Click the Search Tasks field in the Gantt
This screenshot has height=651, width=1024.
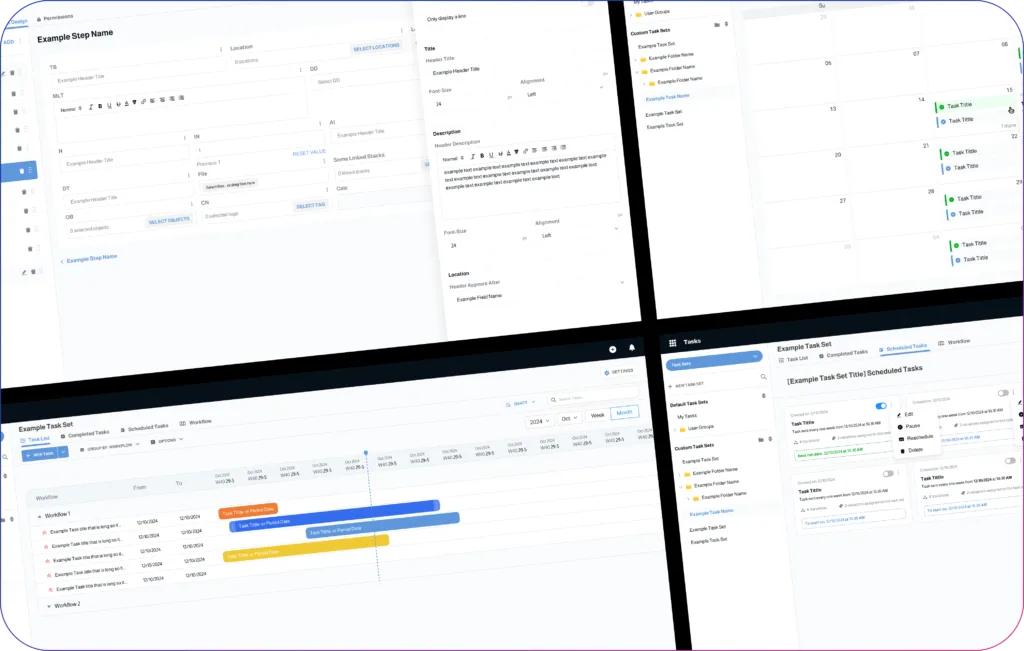[x=593, y=396]
